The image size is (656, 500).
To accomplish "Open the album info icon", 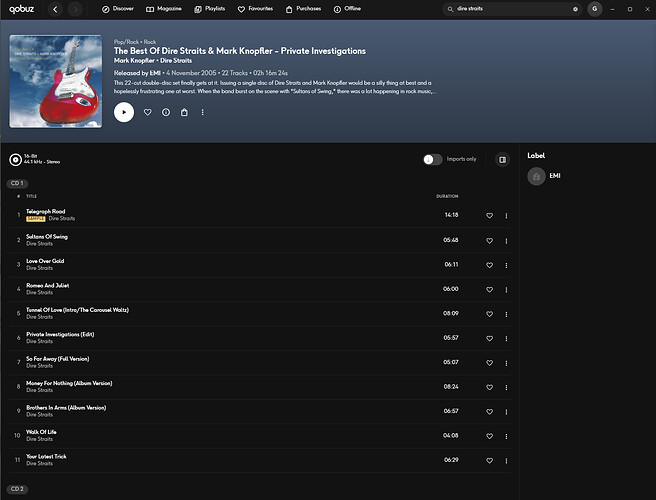I will point(166,112).
